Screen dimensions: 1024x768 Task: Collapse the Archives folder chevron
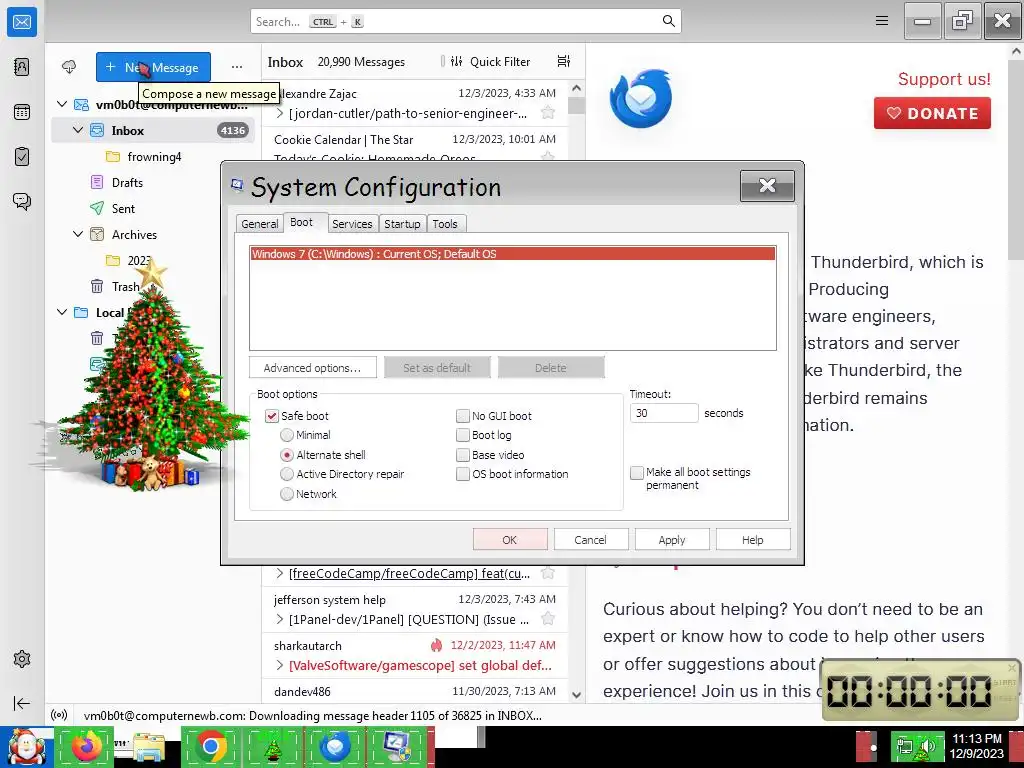point(78,234)
